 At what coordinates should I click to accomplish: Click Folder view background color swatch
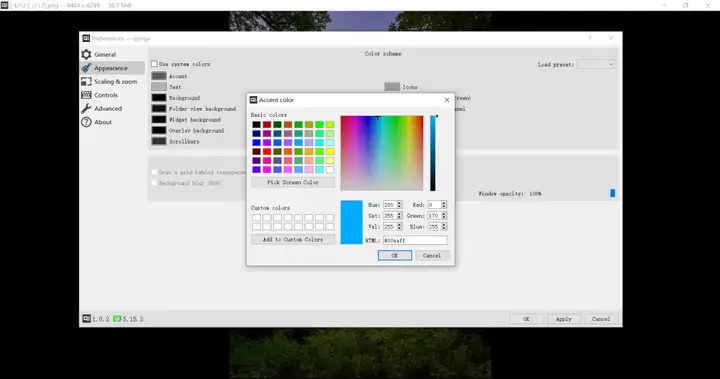(159, 108)
